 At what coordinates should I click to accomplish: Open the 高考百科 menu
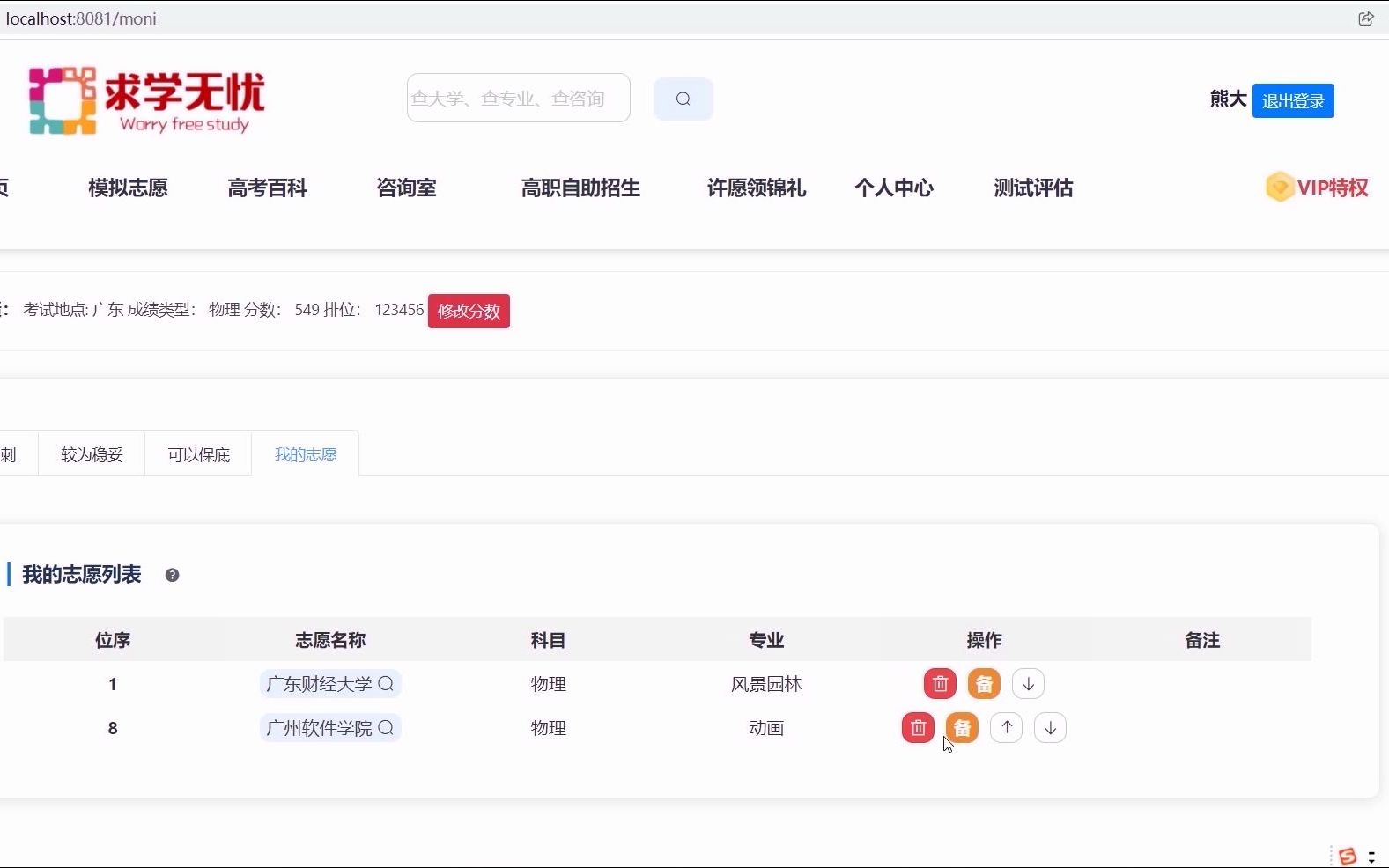tap(267, 188)
